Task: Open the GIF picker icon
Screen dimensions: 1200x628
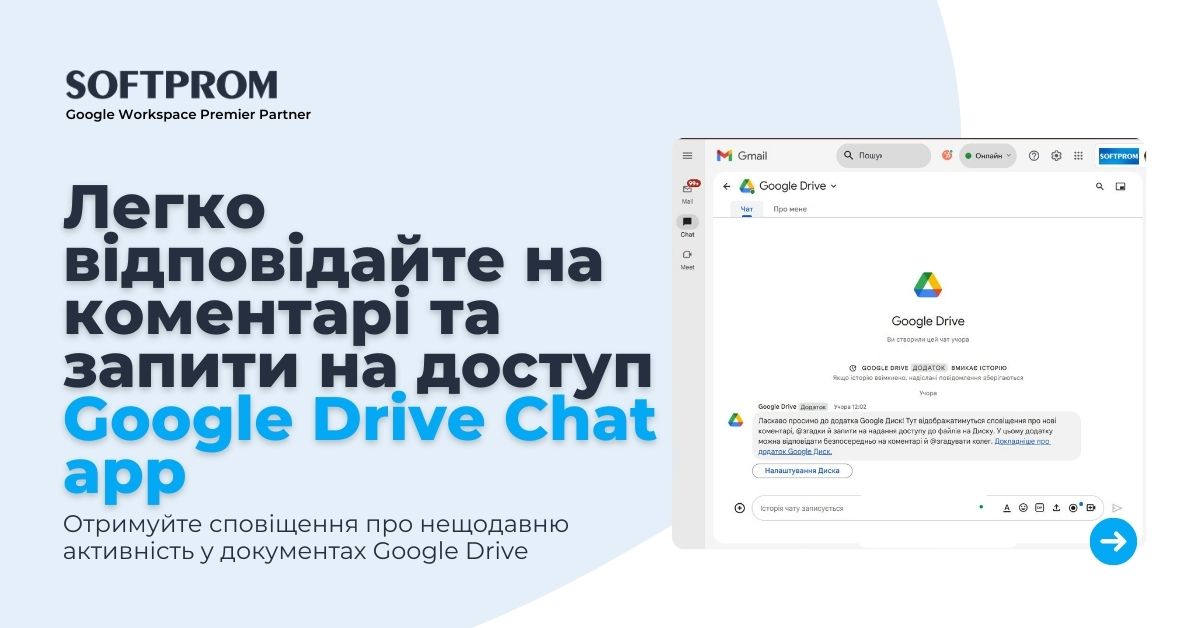Action: 1040,508
